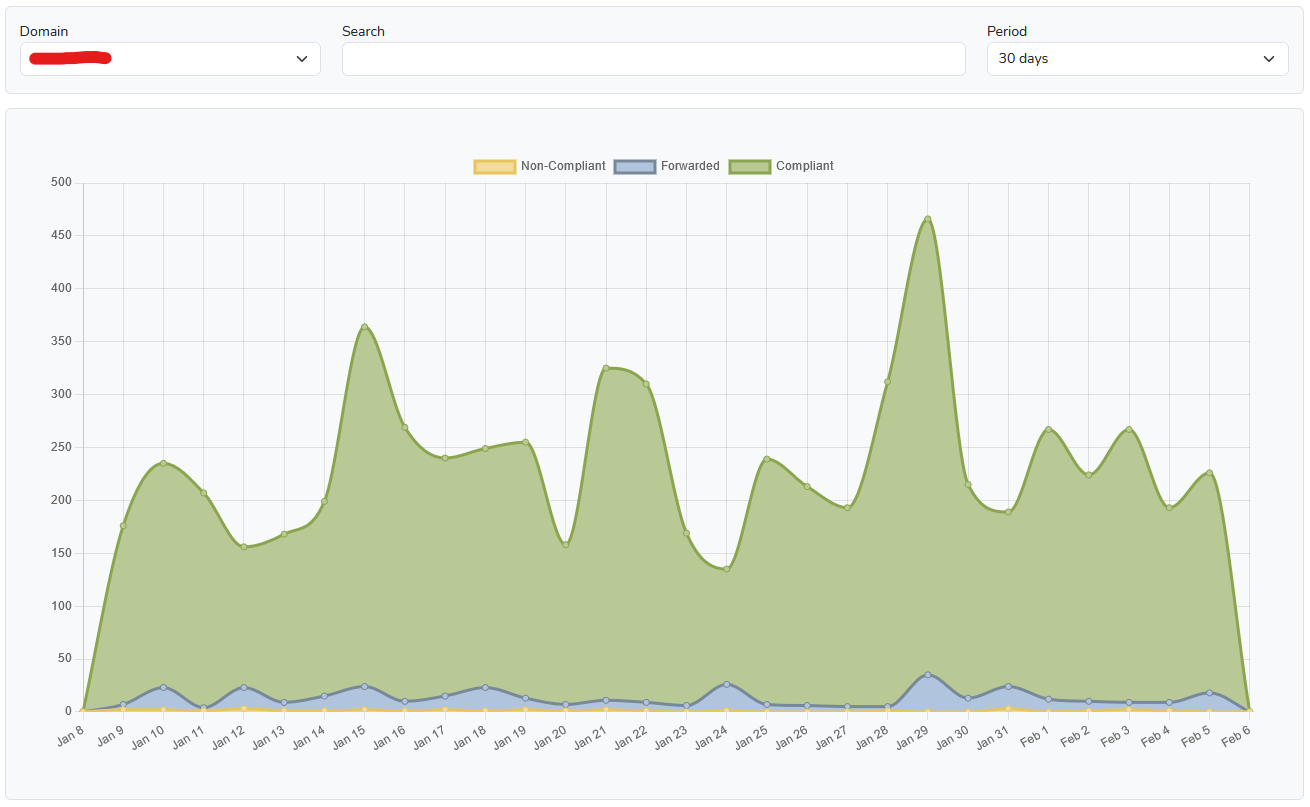Click the Search input field
The image size is (1310, 807).
pos(653,59)
